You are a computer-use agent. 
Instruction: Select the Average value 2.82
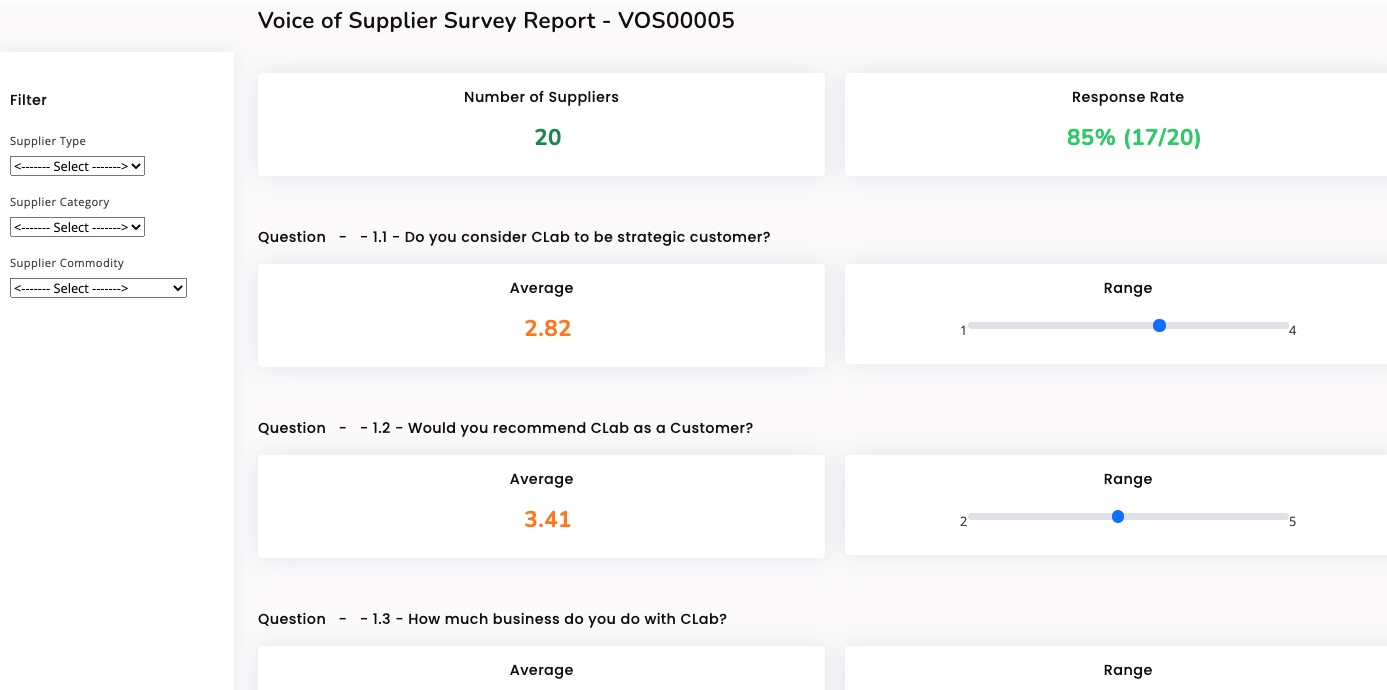click(547, 328)
